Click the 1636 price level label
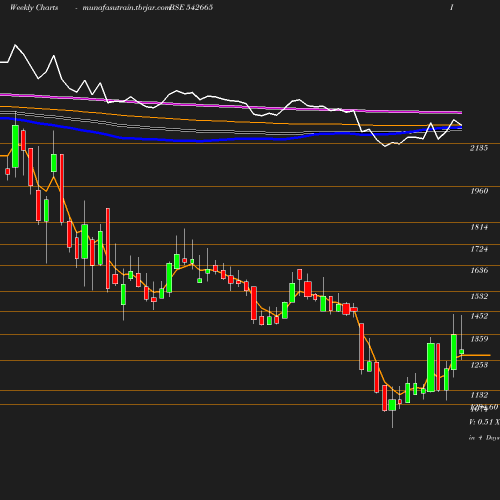The width and height of the screenshot is (500, 500). (x=479, y=270)
